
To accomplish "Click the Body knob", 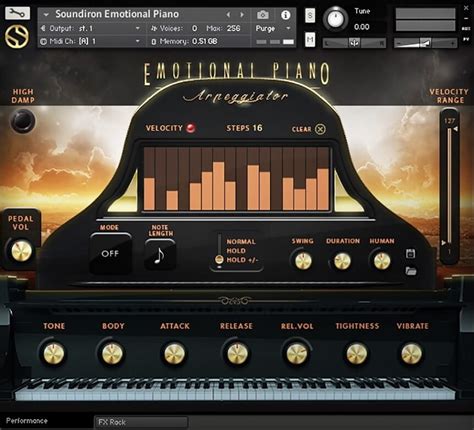I will coord(112,354).
